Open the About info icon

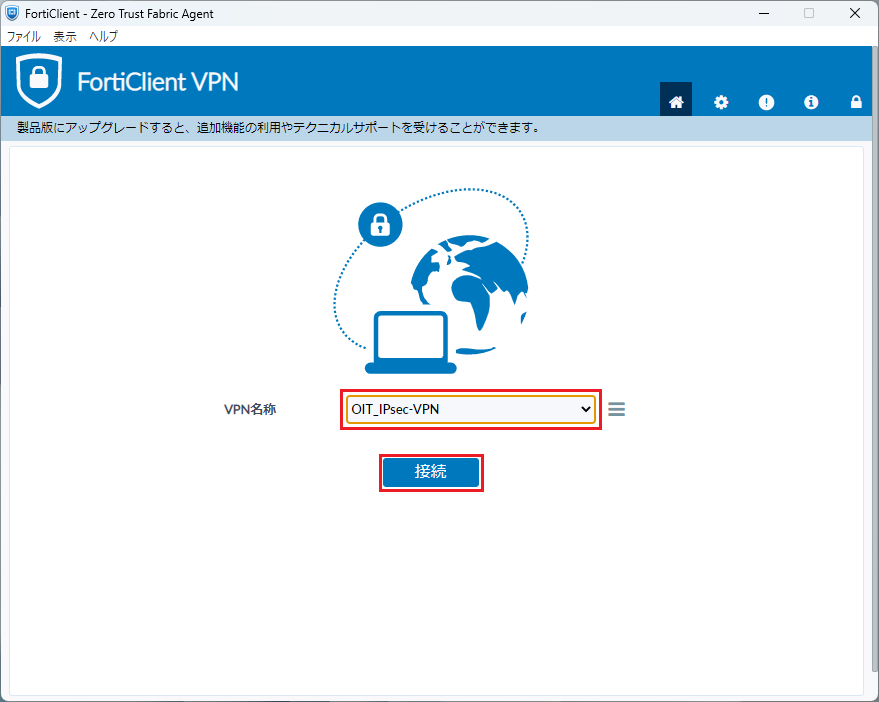tap(811, 101)
